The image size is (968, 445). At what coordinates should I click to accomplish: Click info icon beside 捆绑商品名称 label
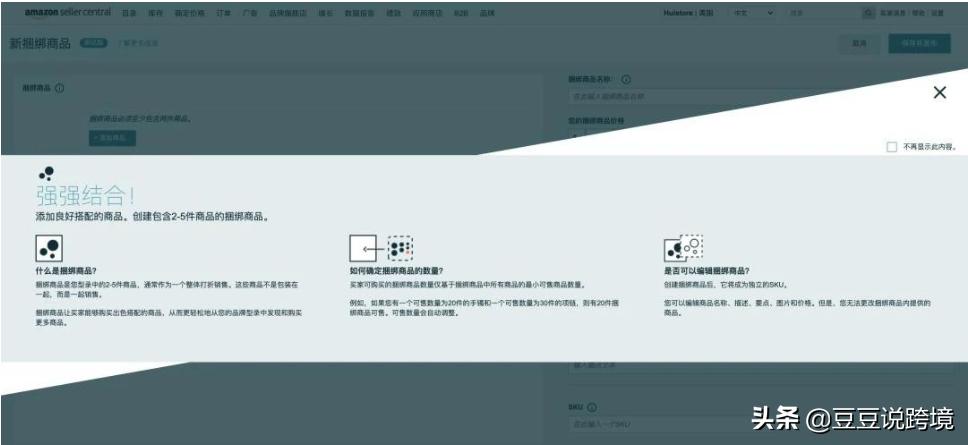(x=626, y=79)
